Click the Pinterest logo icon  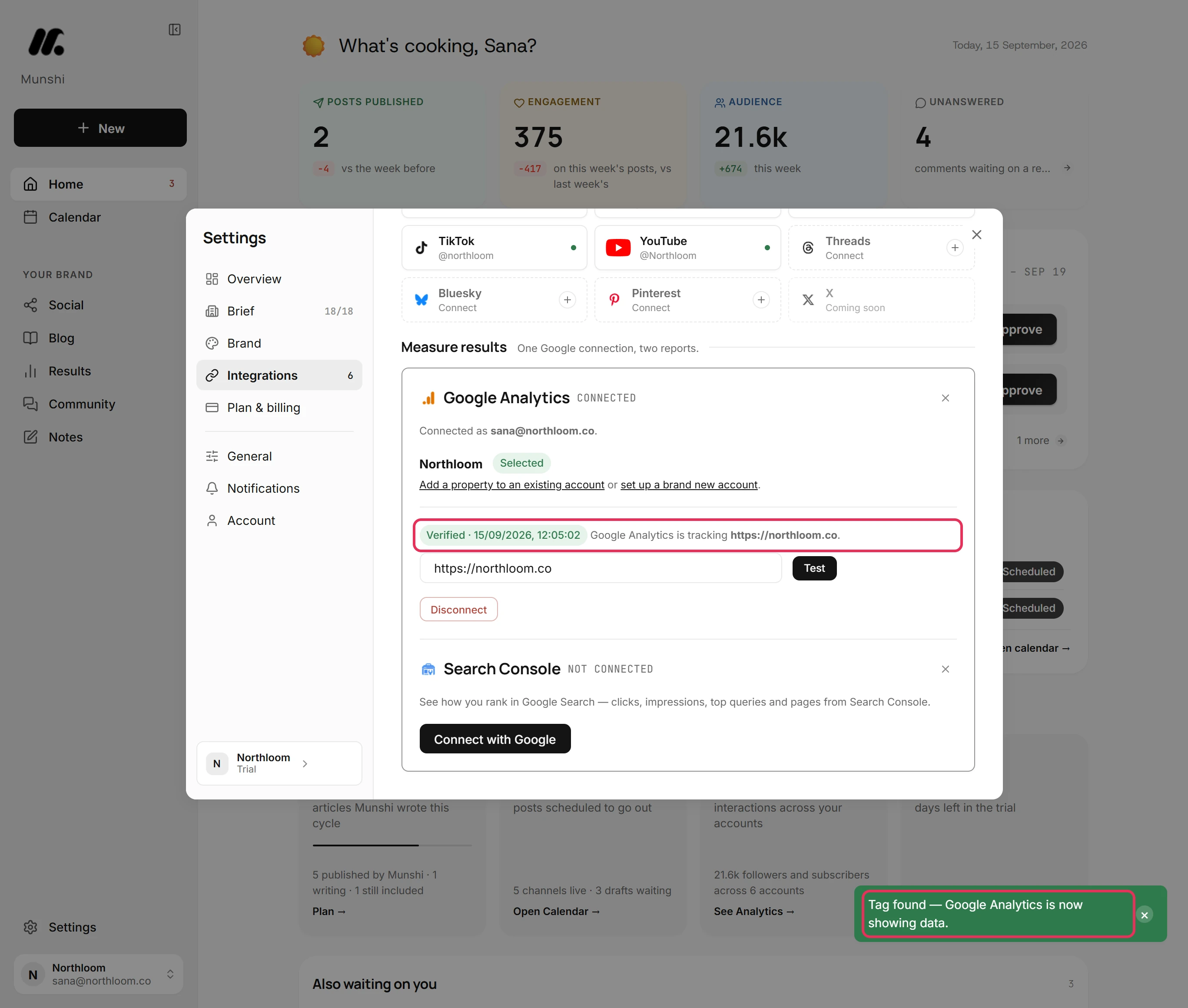click(614, 300)
